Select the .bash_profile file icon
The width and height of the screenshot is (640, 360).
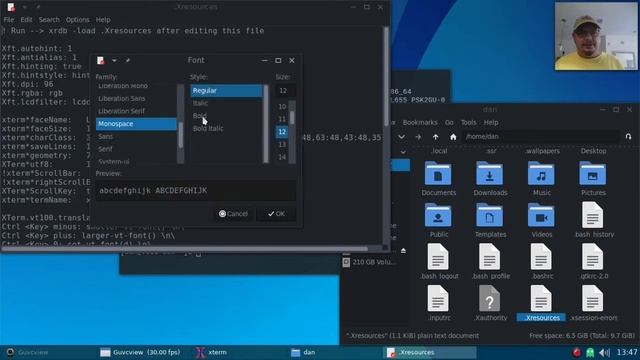pos(489,257)
